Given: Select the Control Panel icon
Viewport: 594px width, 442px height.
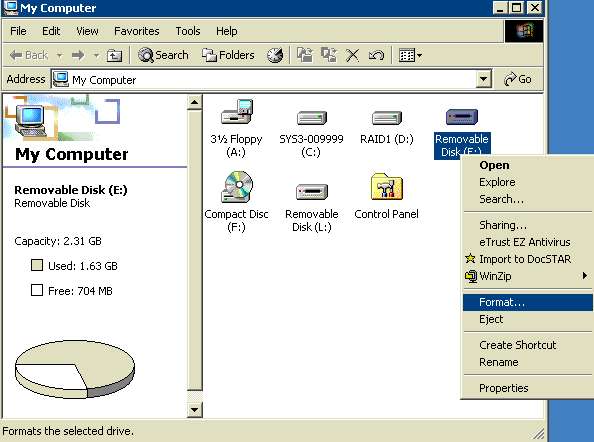Looking at the screenshot, I should [x=387, y=186].
